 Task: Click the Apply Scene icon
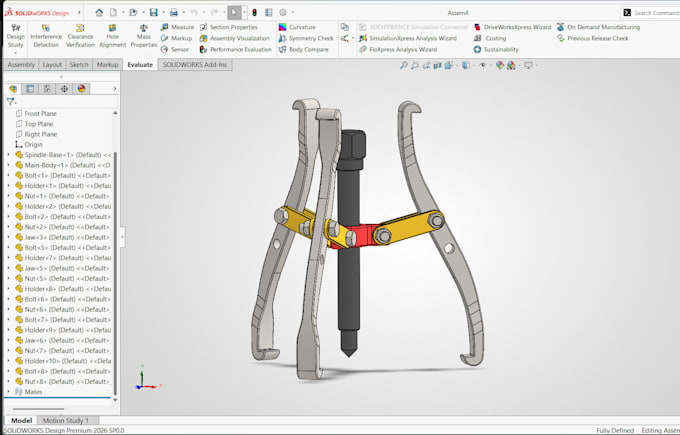[511, 65]
